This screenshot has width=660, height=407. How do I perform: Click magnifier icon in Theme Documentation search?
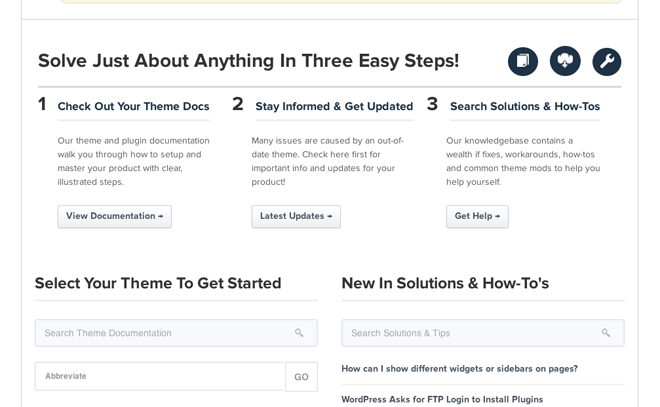pos(299,333)
